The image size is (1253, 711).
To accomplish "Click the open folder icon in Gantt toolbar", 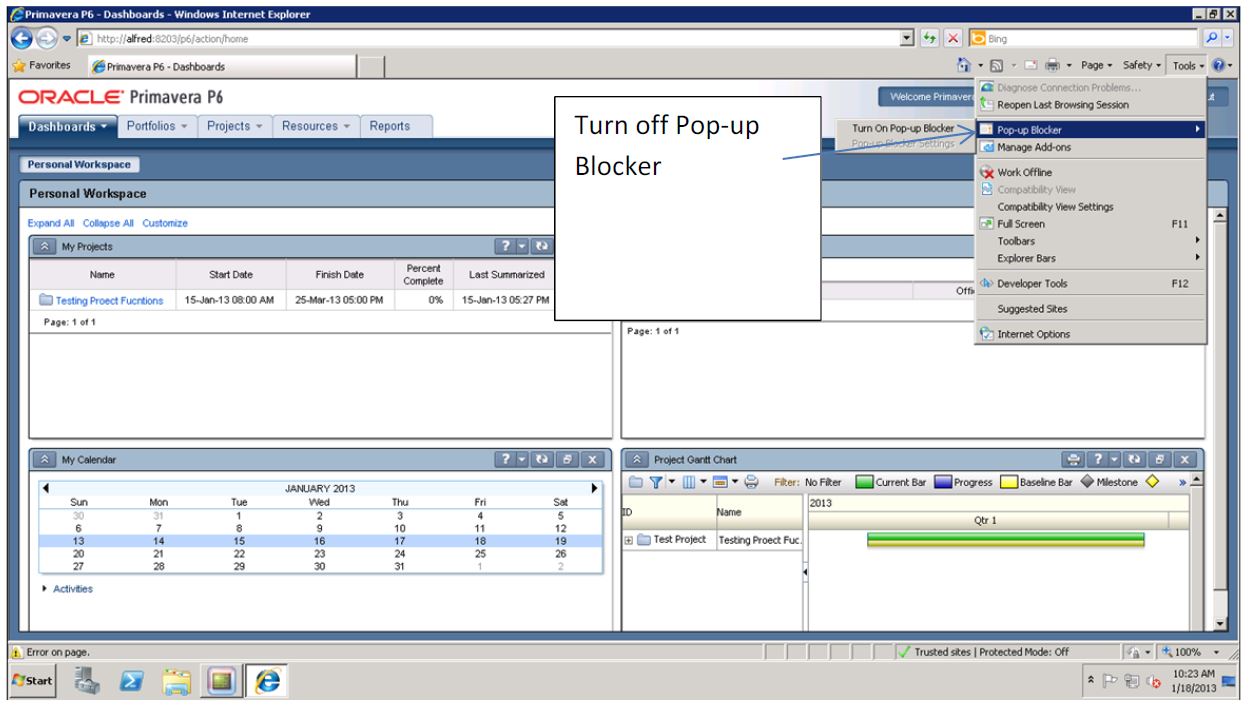I will click(x=637, y=482).
